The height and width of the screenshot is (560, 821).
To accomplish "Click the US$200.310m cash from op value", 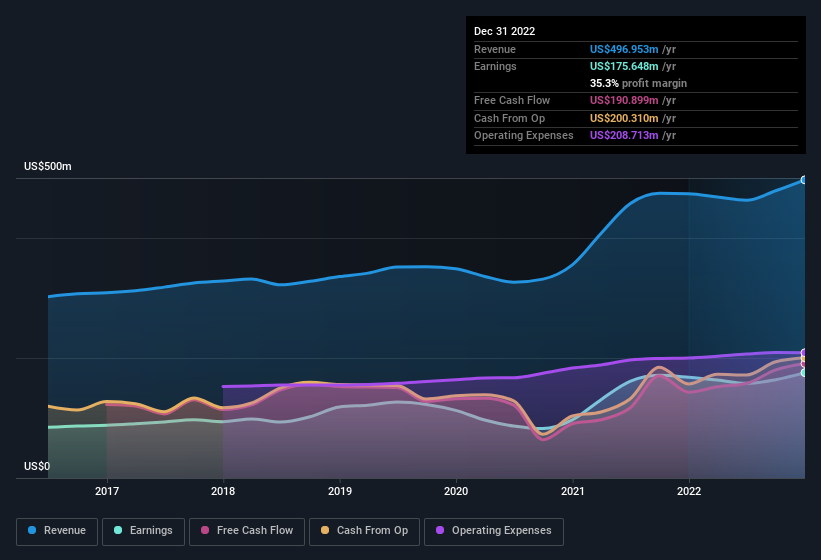I will [624, 118].
